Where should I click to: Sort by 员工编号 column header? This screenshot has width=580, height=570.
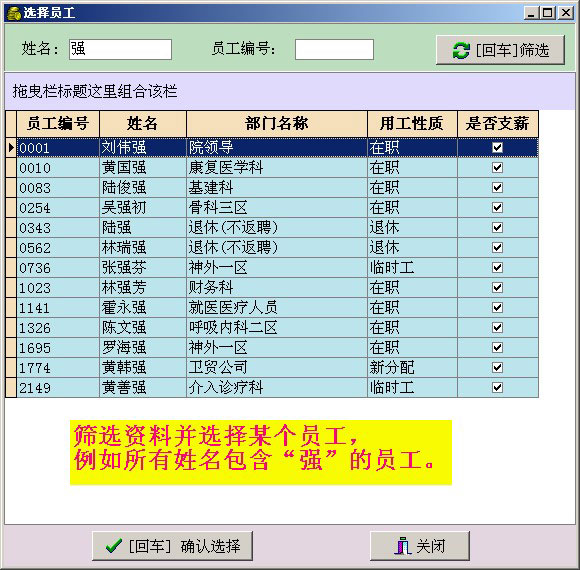pos(58,124)
